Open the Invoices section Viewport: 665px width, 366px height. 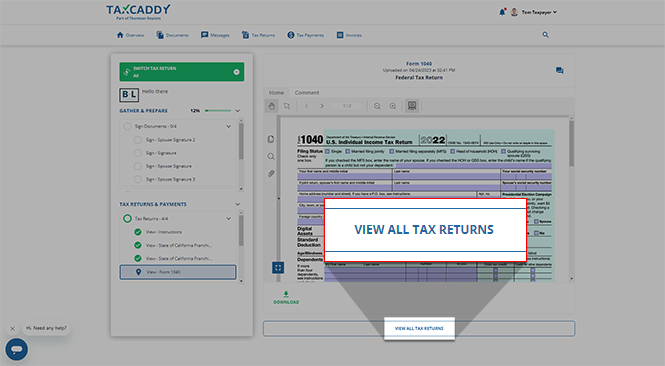349,35
